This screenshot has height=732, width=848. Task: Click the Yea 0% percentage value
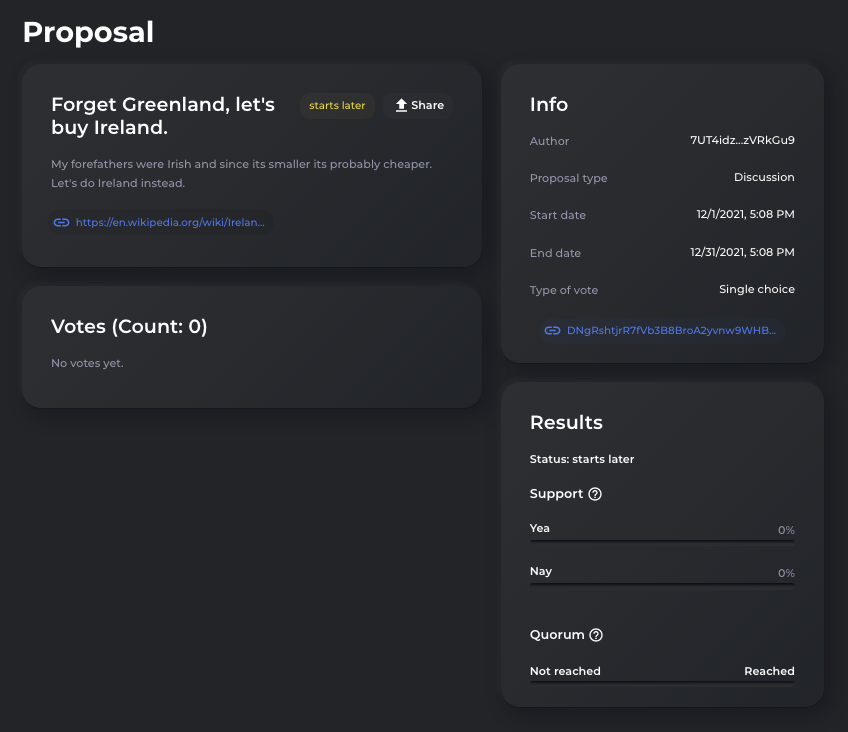pos(786,530)
